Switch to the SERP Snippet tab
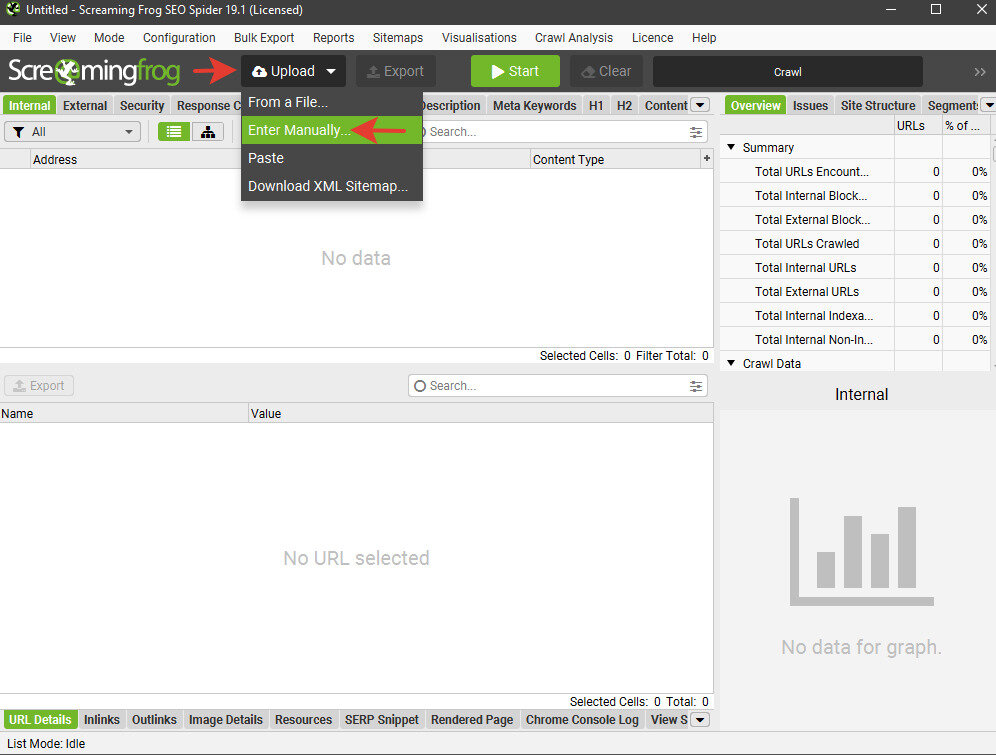 382,719
